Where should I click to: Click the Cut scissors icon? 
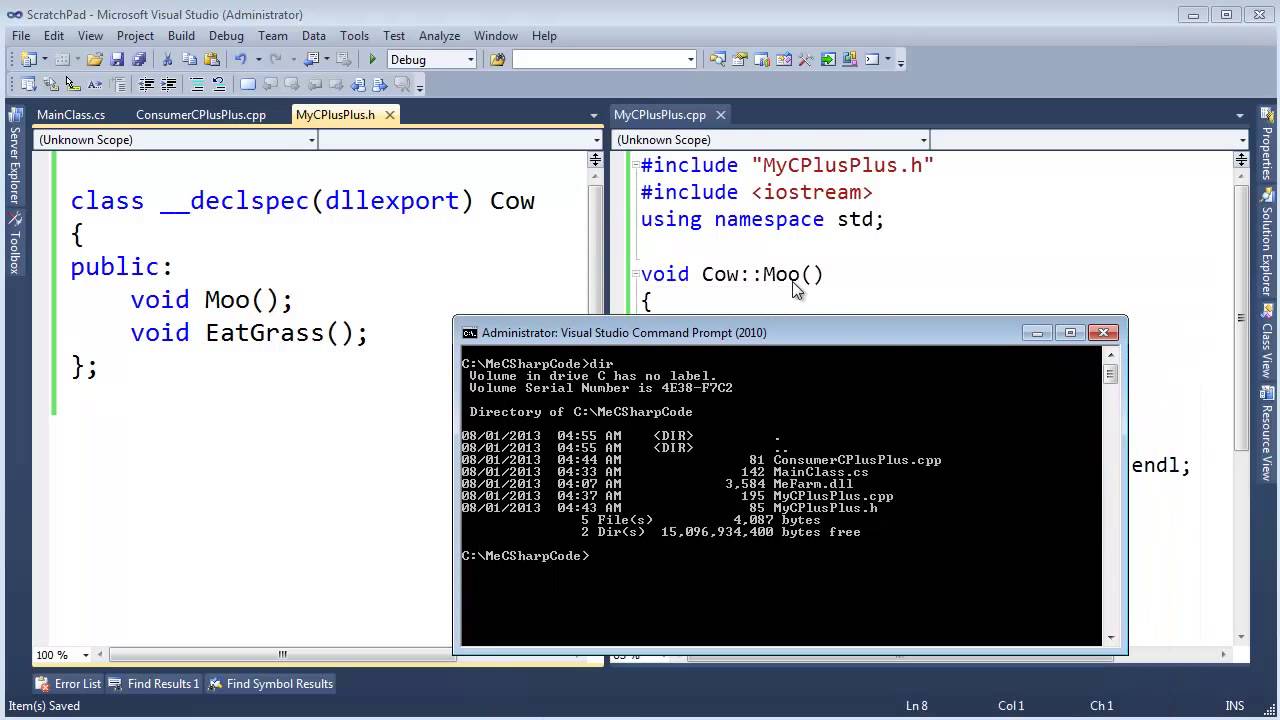[x=167, y=60]
